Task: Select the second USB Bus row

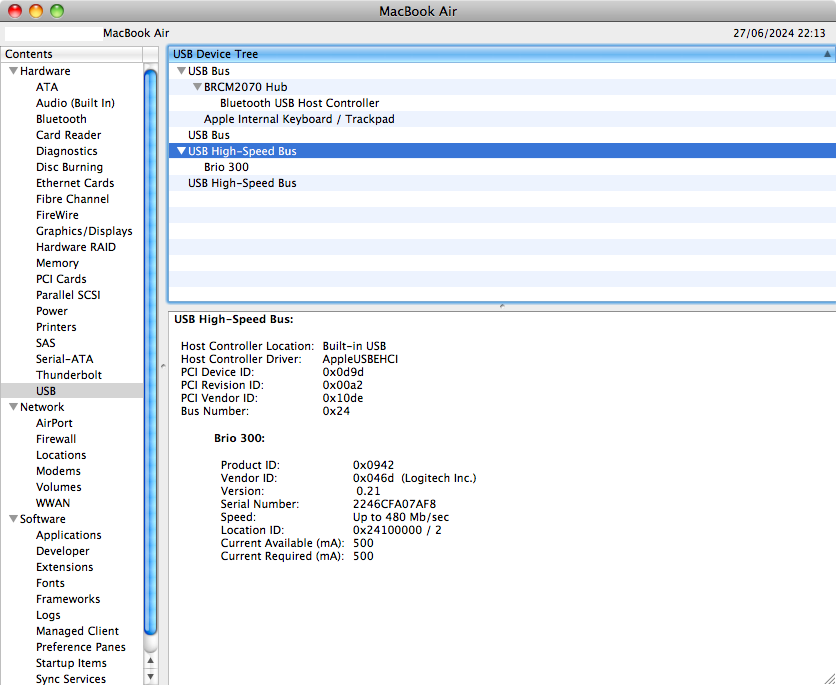Action: pos(502,135)
